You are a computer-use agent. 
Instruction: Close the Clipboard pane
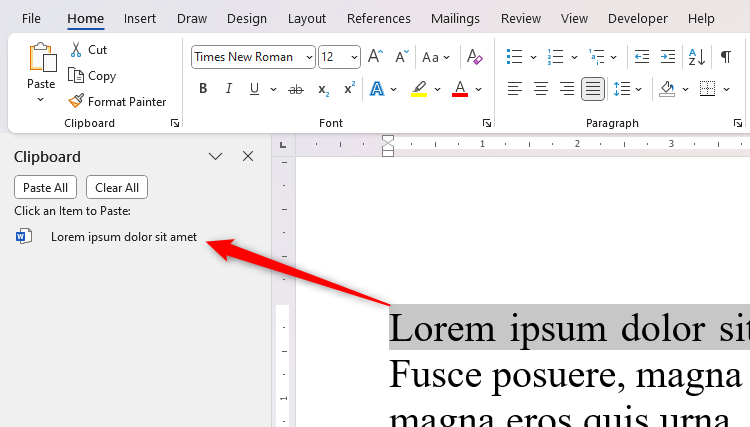pyautogui.click(x=248, y=156)
